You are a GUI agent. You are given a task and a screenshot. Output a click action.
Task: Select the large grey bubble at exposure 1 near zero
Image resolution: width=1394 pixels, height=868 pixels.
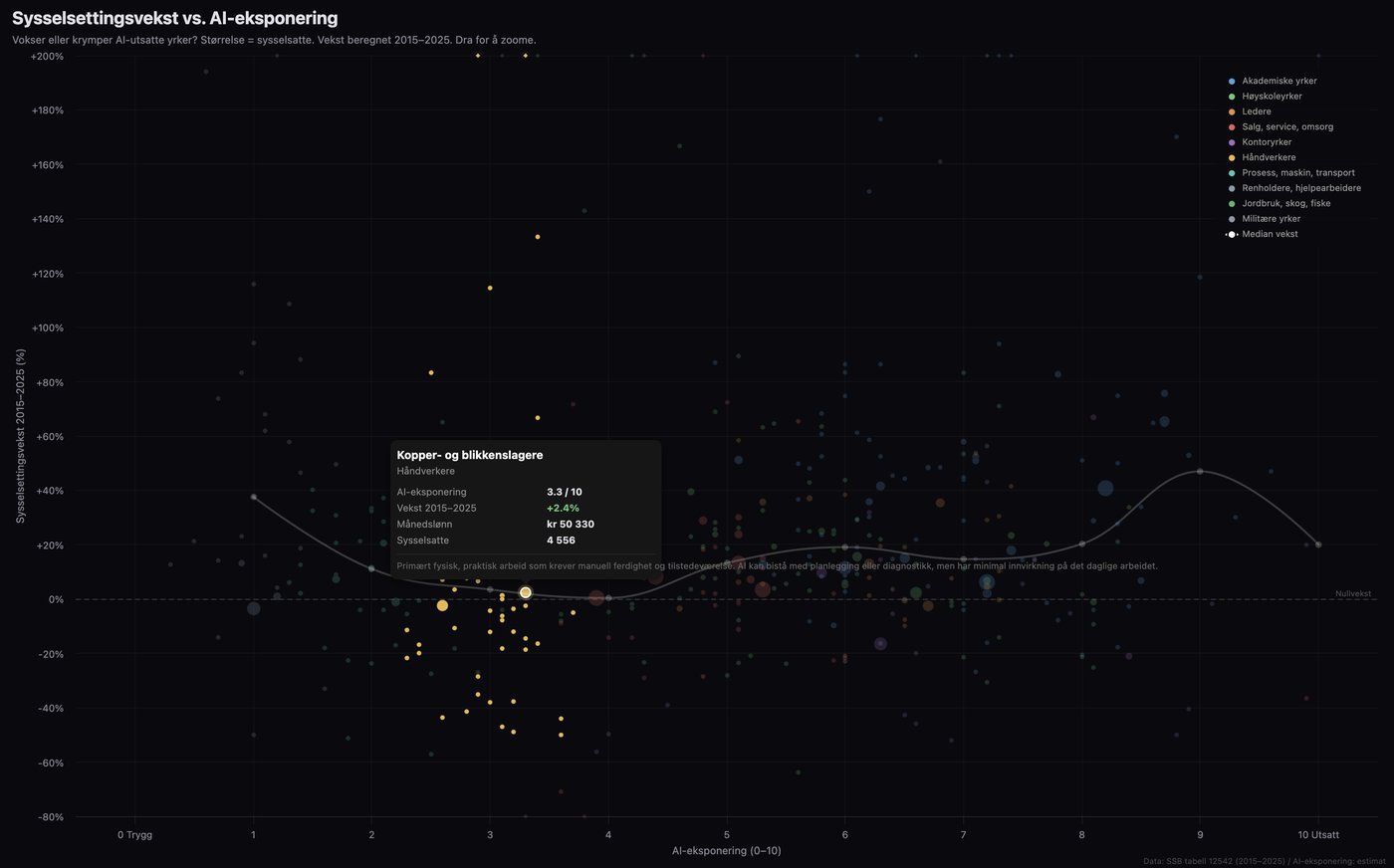(253, 608)
